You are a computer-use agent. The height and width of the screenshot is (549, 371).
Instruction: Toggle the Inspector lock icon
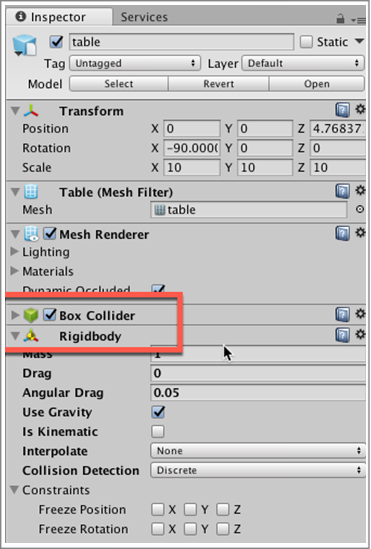click(340, 19)
